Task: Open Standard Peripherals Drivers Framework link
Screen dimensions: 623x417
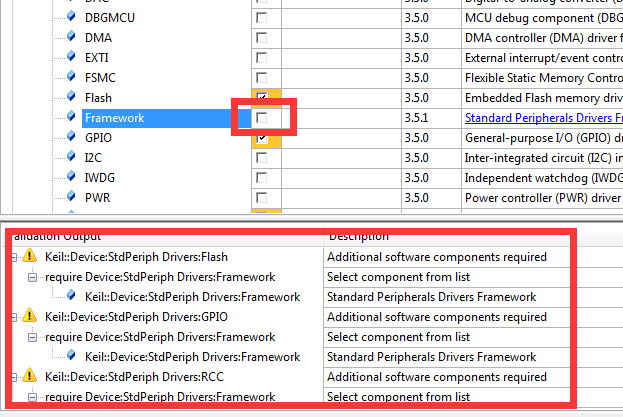Action: coord(544,118)
